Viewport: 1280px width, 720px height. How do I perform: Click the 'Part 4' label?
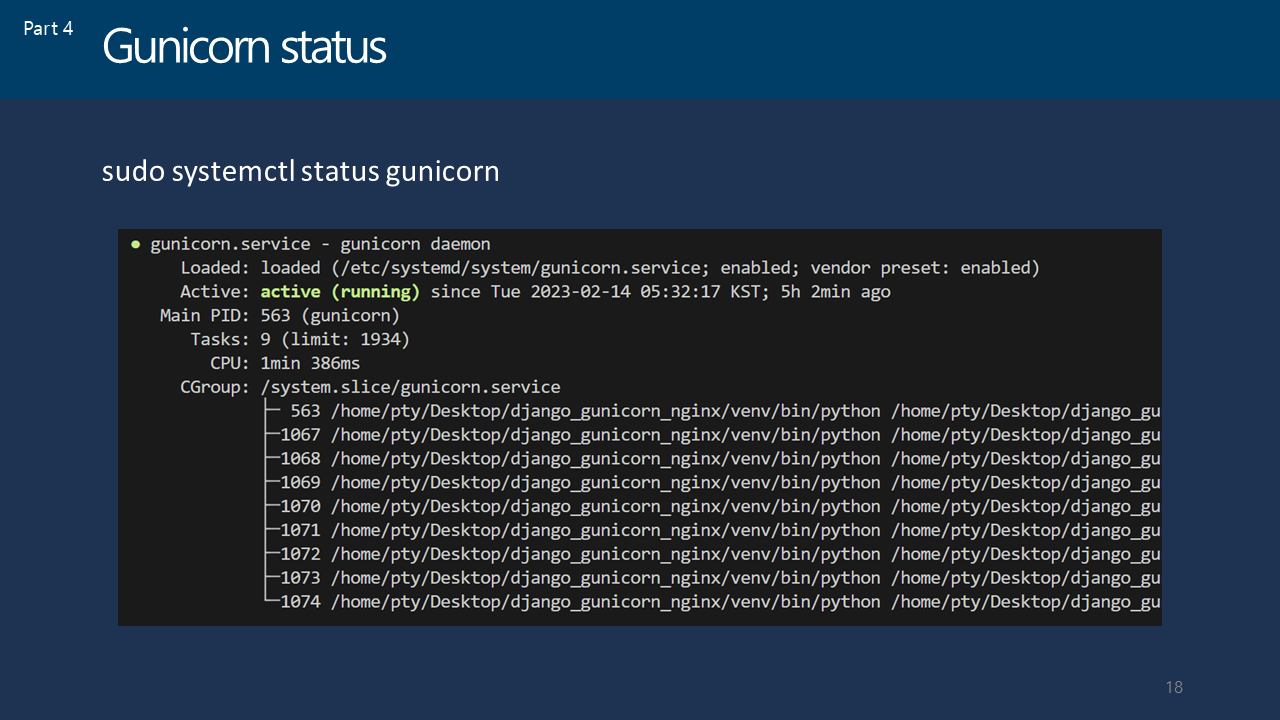pyautogui.click(x=48, y=28)
